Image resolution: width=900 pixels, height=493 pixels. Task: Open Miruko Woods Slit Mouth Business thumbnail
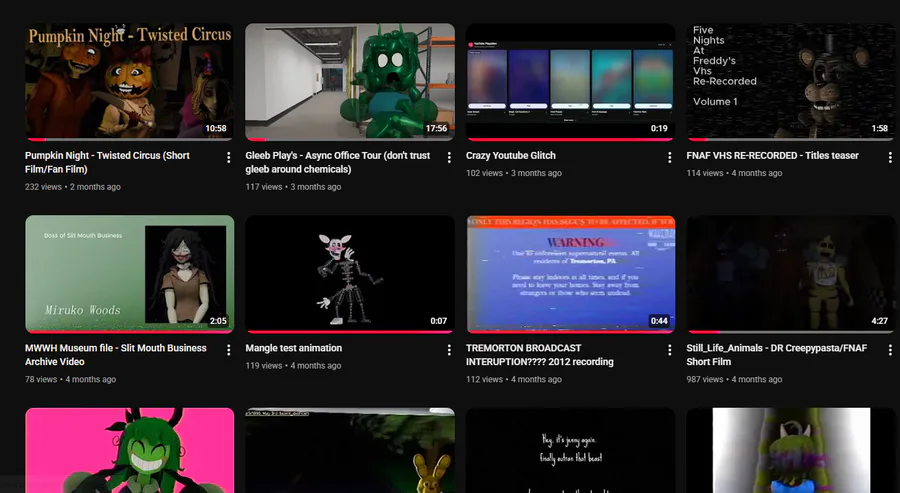130,274
